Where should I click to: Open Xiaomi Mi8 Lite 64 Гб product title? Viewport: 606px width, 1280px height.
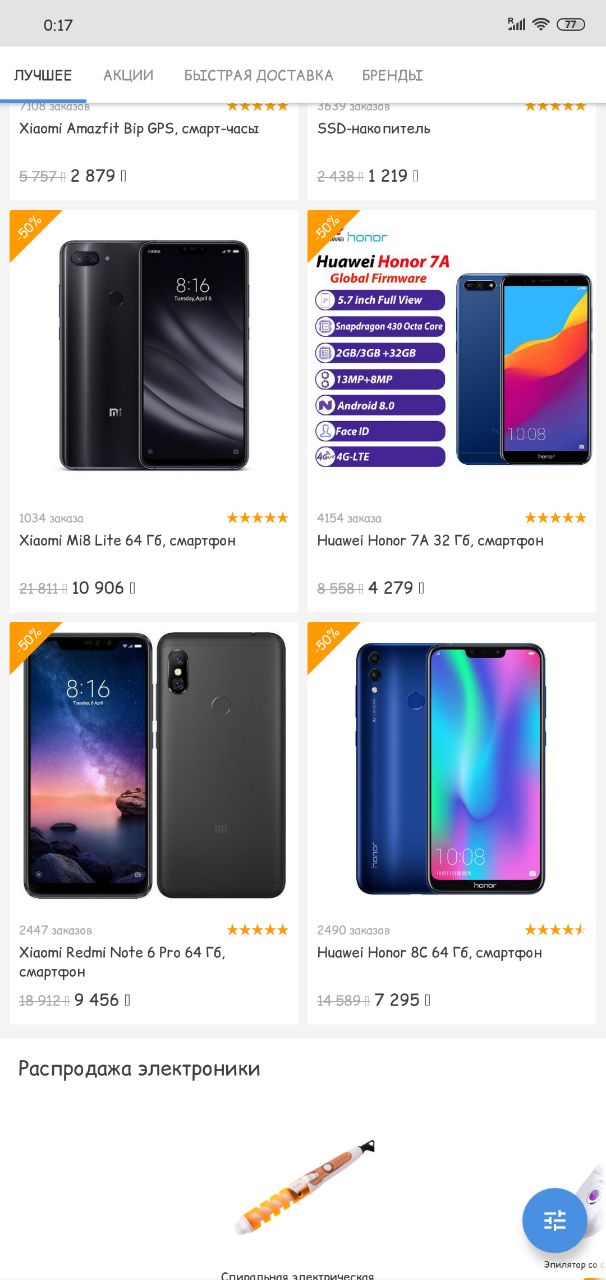[x=128, y=541]
